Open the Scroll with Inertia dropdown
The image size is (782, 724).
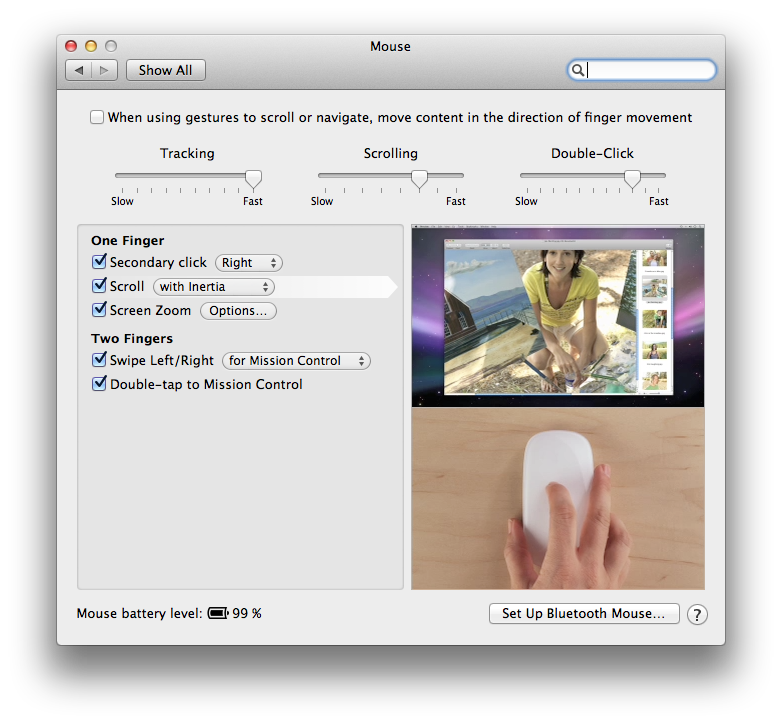point(213,287)
